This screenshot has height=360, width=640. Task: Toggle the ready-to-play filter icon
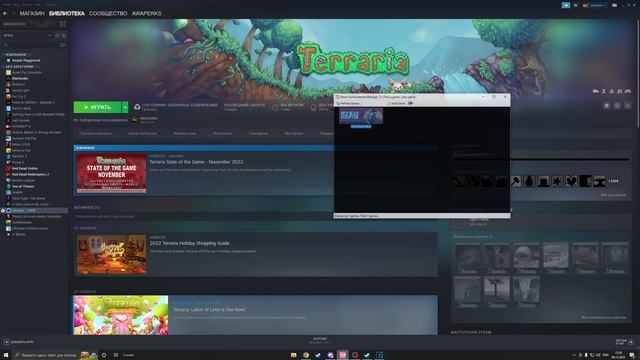[64, 36]
